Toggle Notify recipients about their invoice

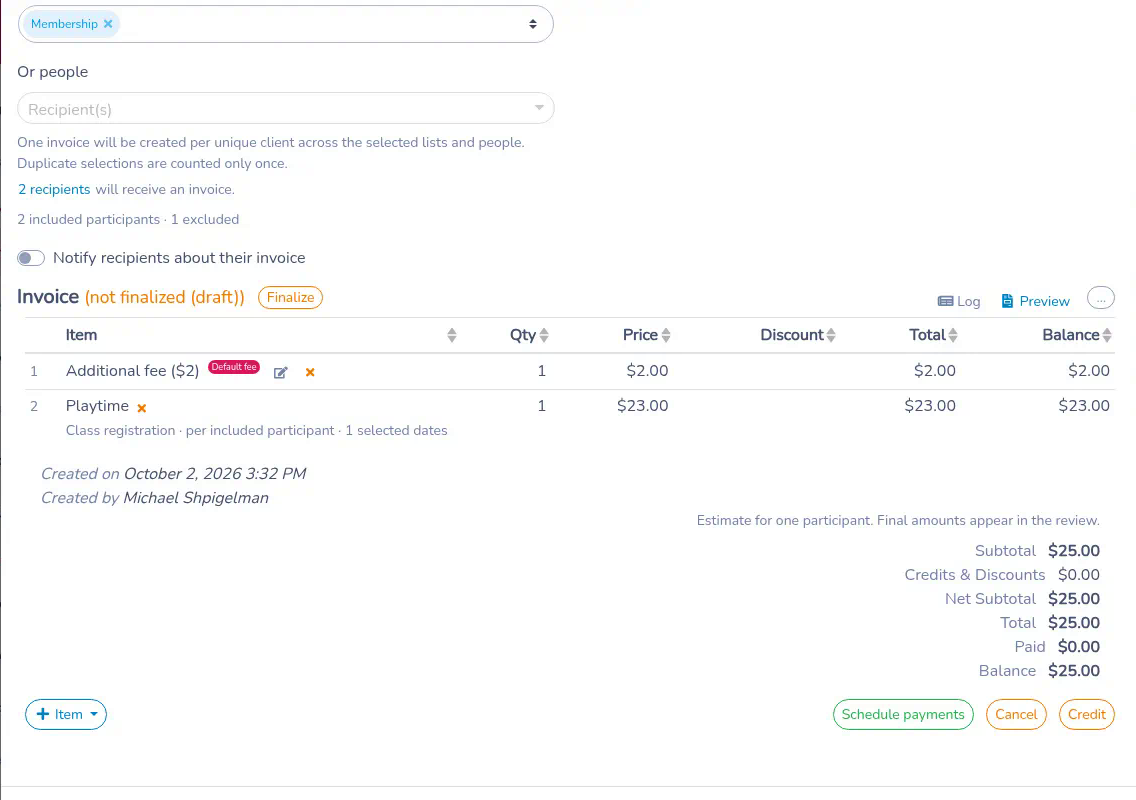31,258
